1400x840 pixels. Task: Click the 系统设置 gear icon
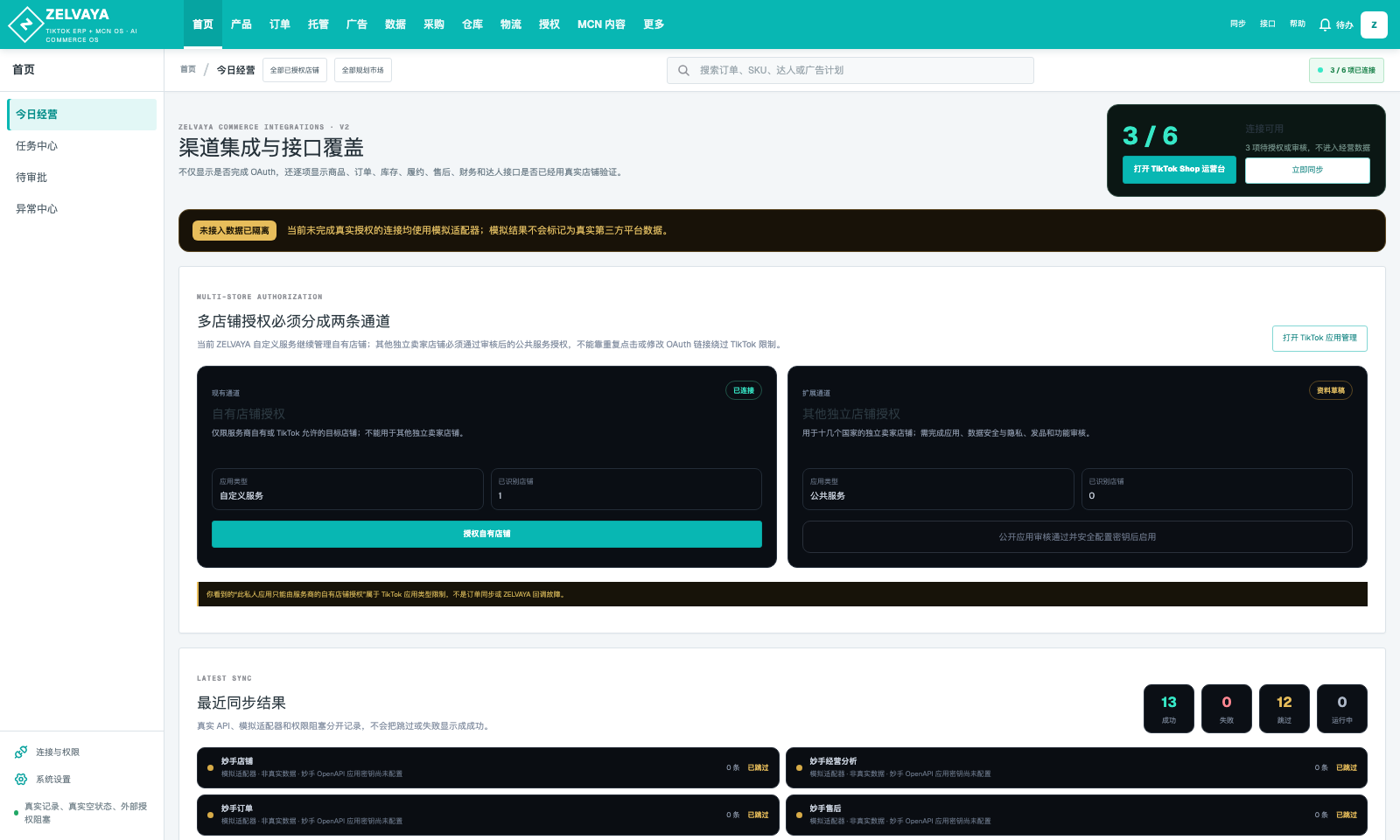tap(21, 780)
